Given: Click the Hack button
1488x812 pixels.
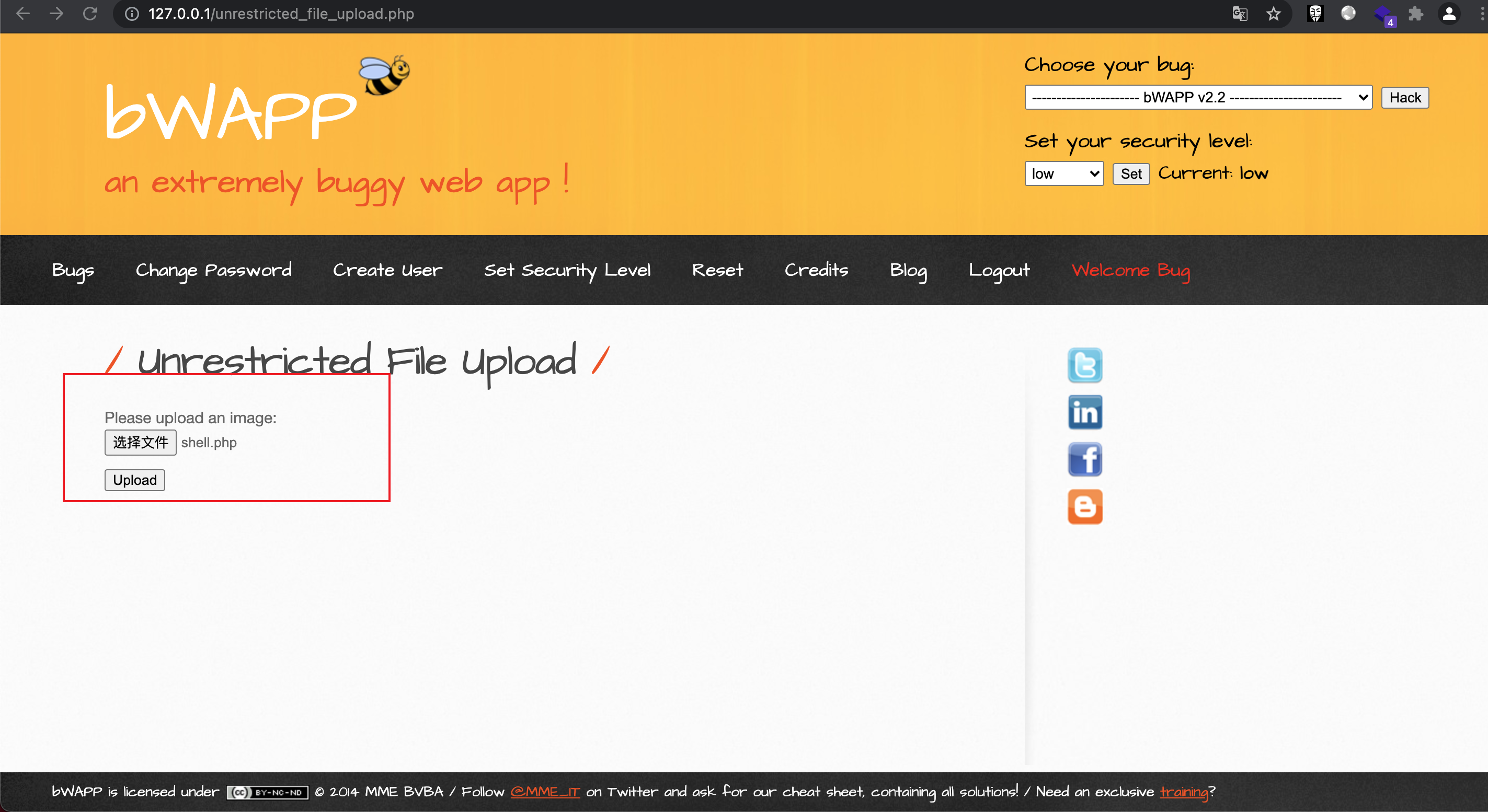Looking at the screenshot, I should coord(1404,97).
